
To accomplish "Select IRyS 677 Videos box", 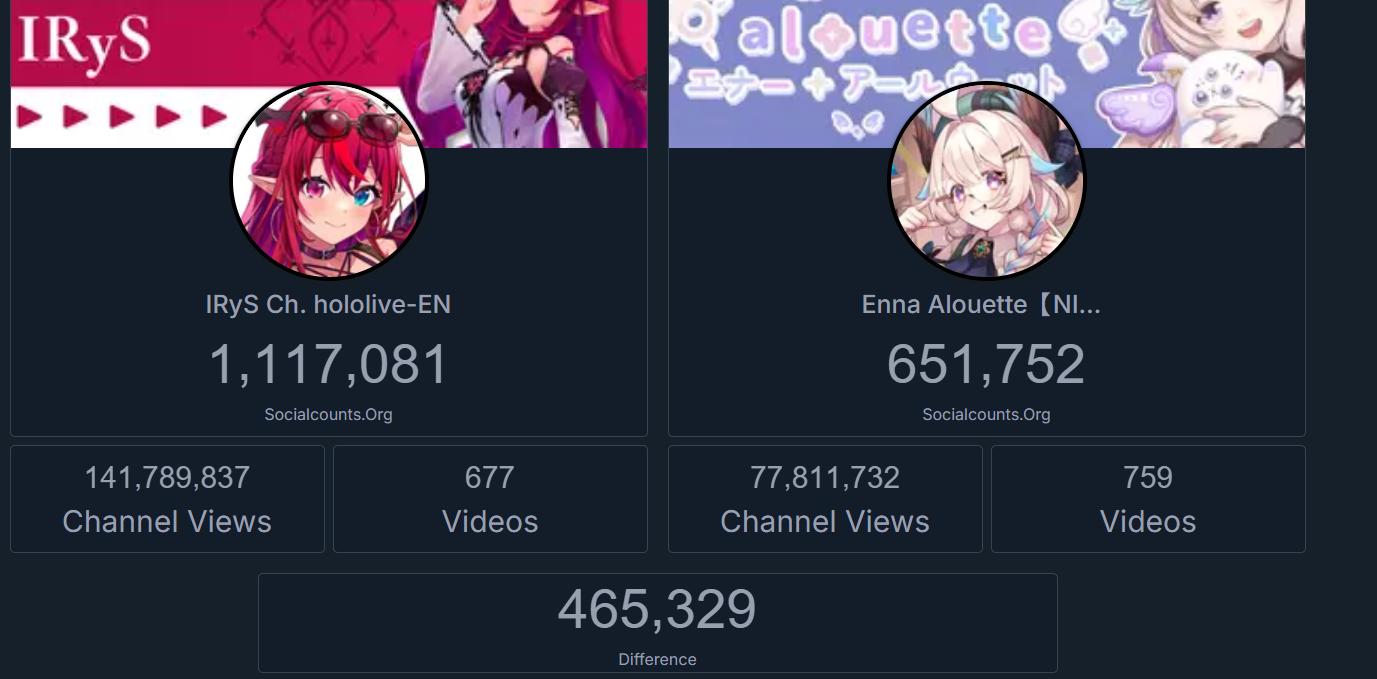I will pyautogui.click(x=490, y=499).
